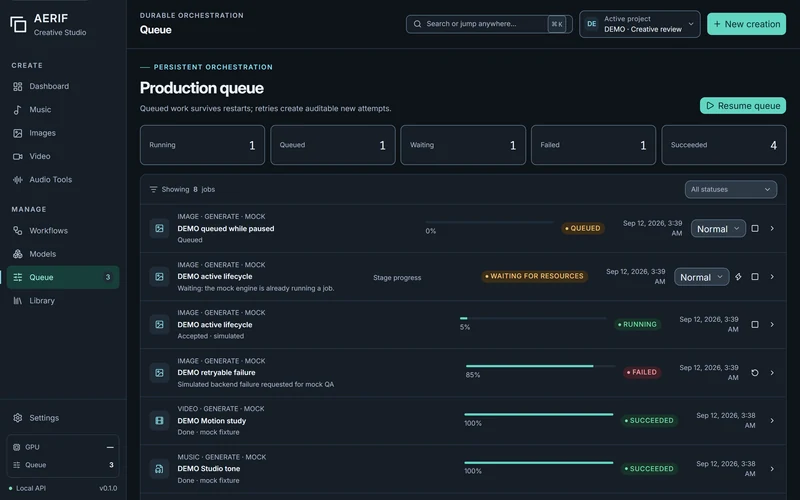Stop the running DEMO active lifecycle job
Viewport: 800px width, 500px height.
755,324
